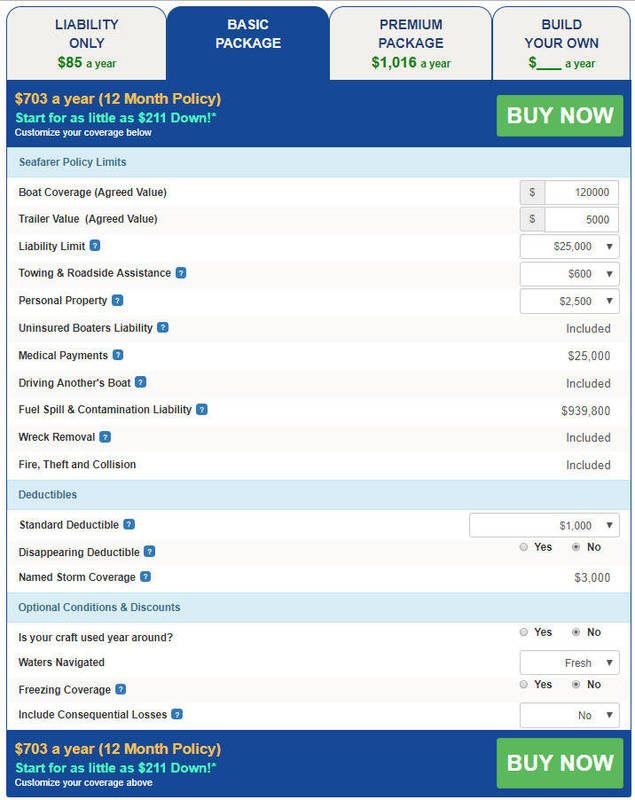Click the Seafarer Policy Limits heading
The image size is (635, 800).
[72, 162]
